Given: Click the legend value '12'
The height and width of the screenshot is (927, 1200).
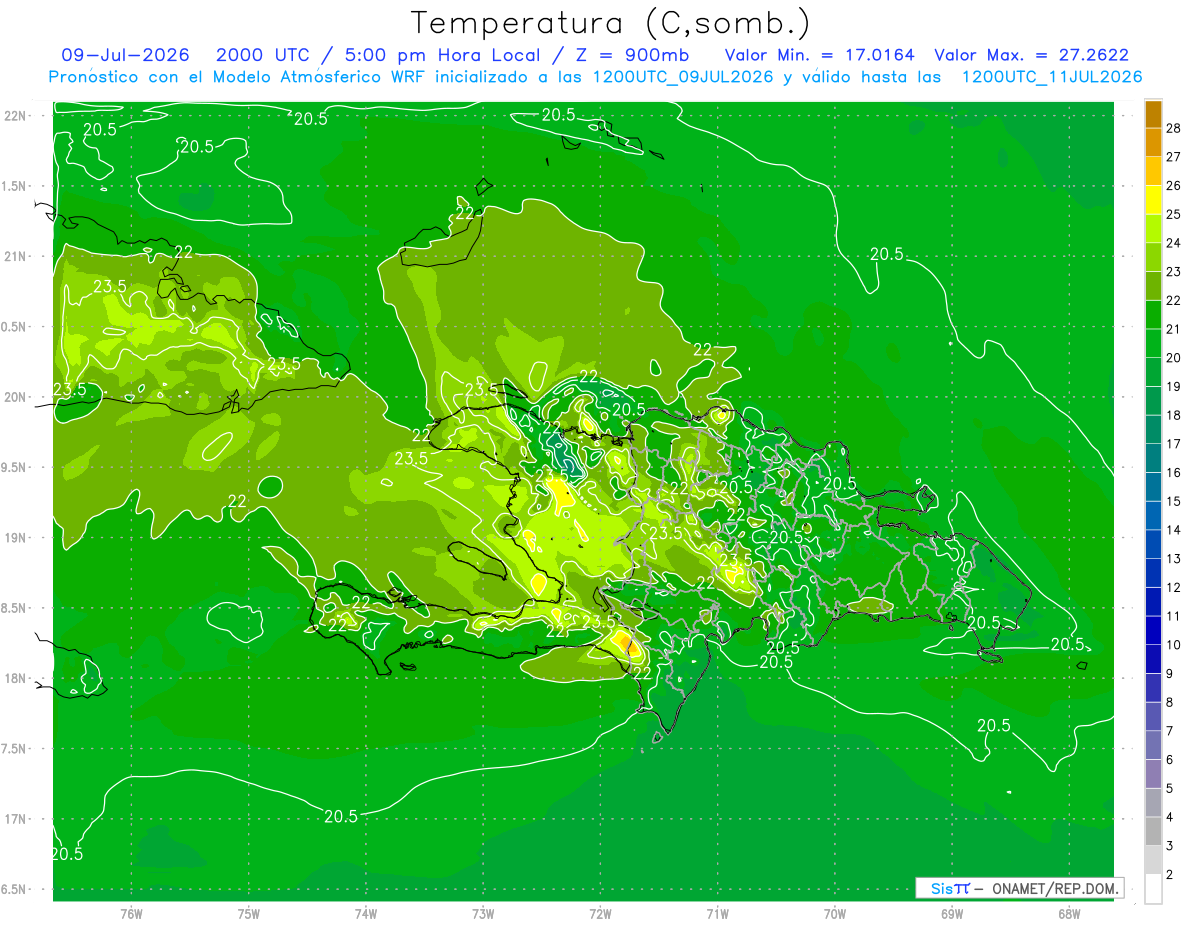Looking at the screenshot, I should 1173,588.
